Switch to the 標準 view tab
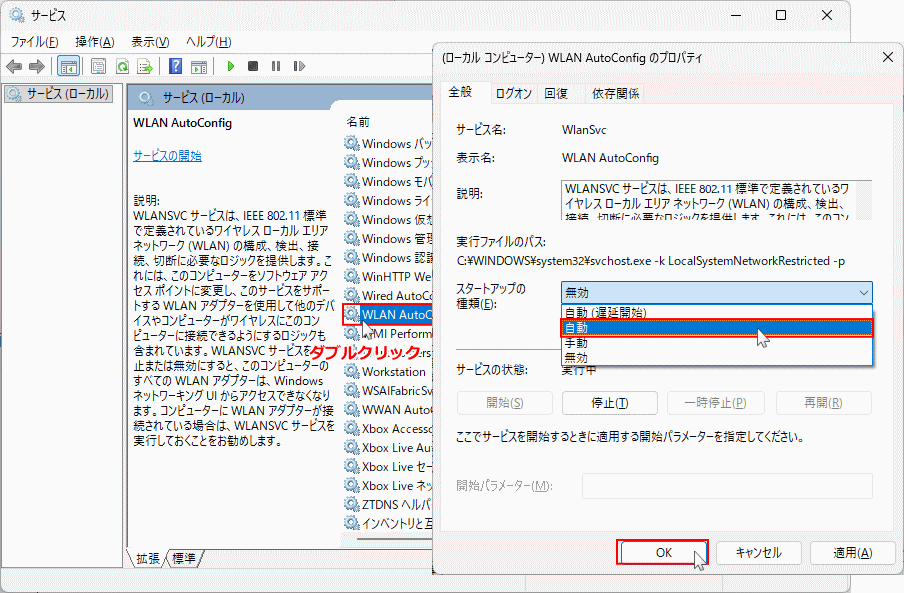Screen dimensions: 904x593 [x=184, y=558]
